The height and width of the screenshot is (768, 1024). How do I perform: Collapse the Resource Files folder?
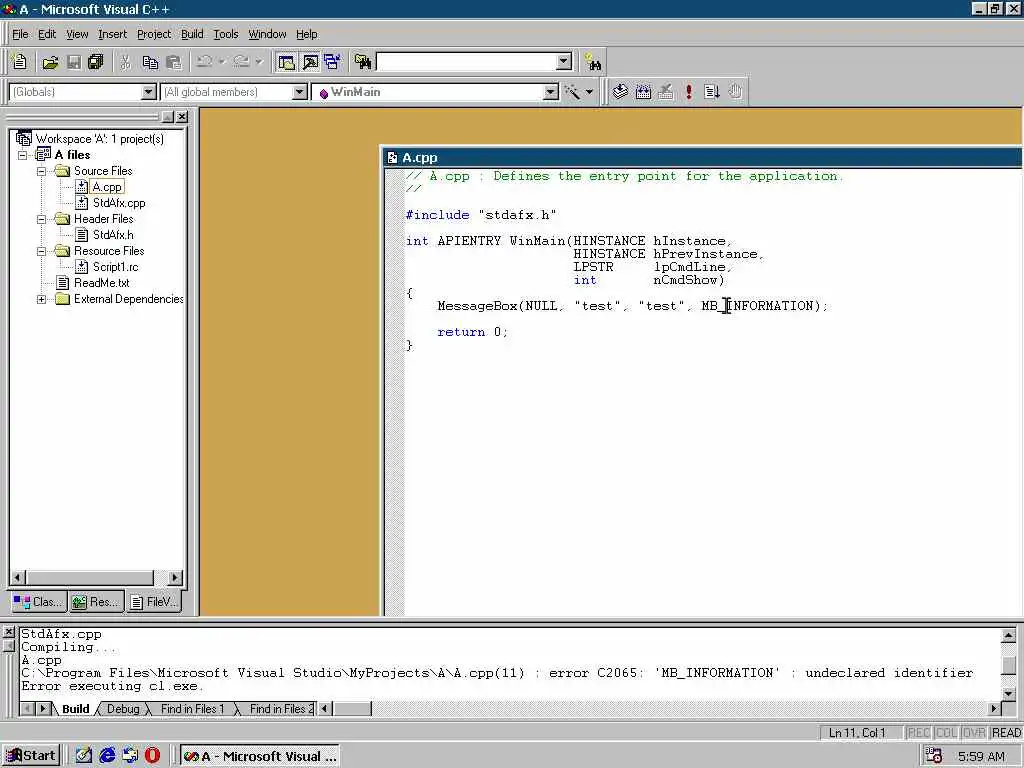click(x=41, y=251)
